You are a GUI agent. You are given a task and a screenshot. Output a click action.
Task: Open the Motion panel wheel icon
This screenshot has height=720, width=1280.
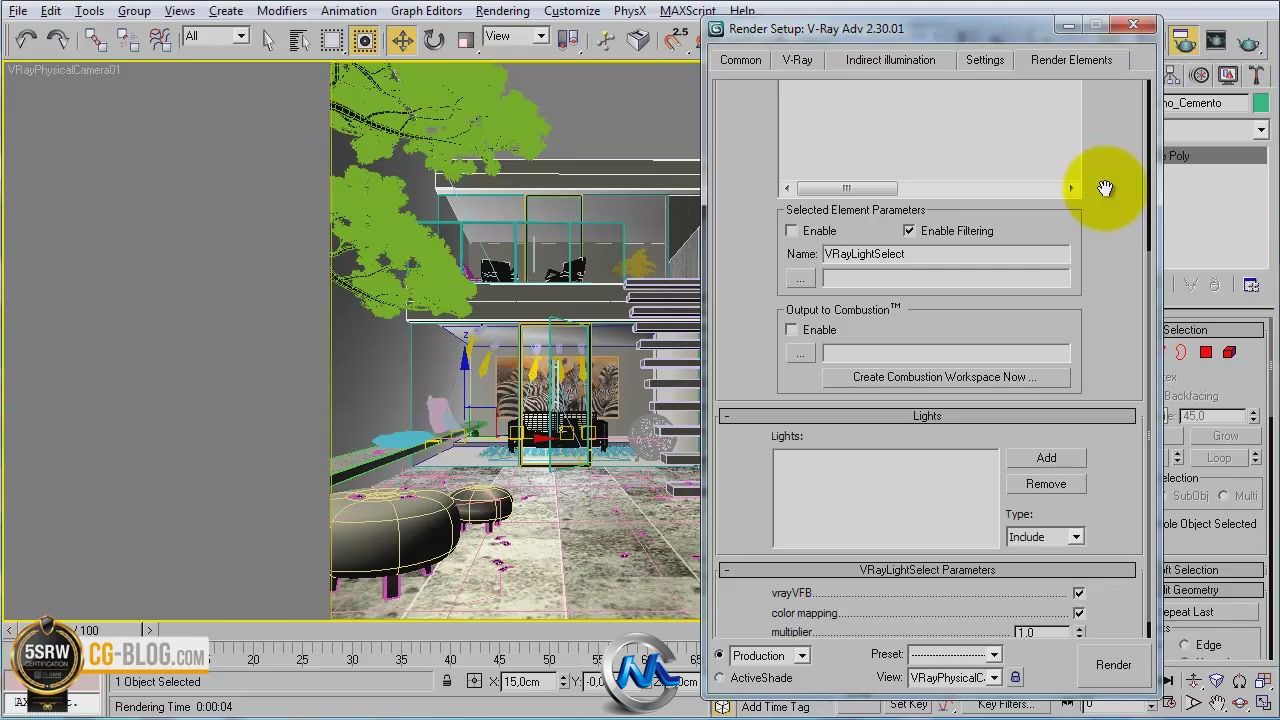point(1201,76)
